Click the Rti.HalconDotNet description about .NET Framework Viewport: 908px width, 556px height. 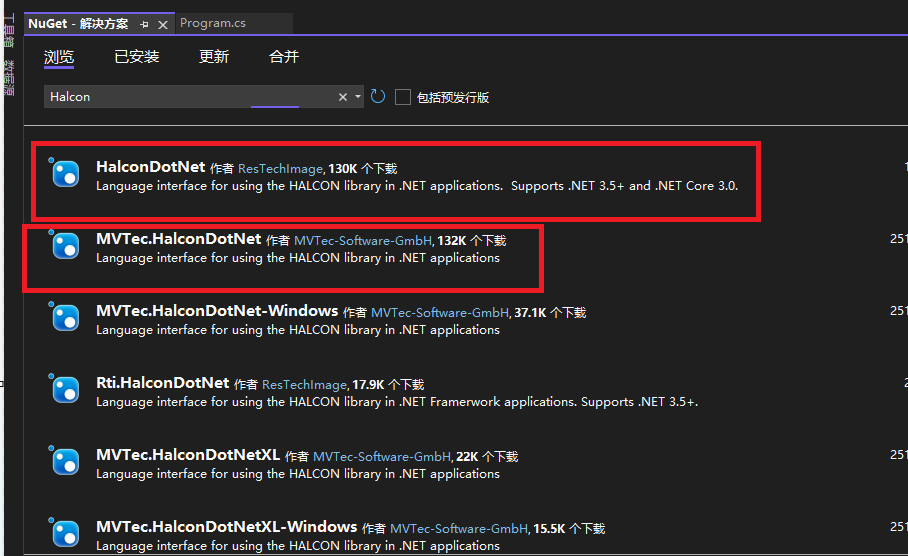397,402
